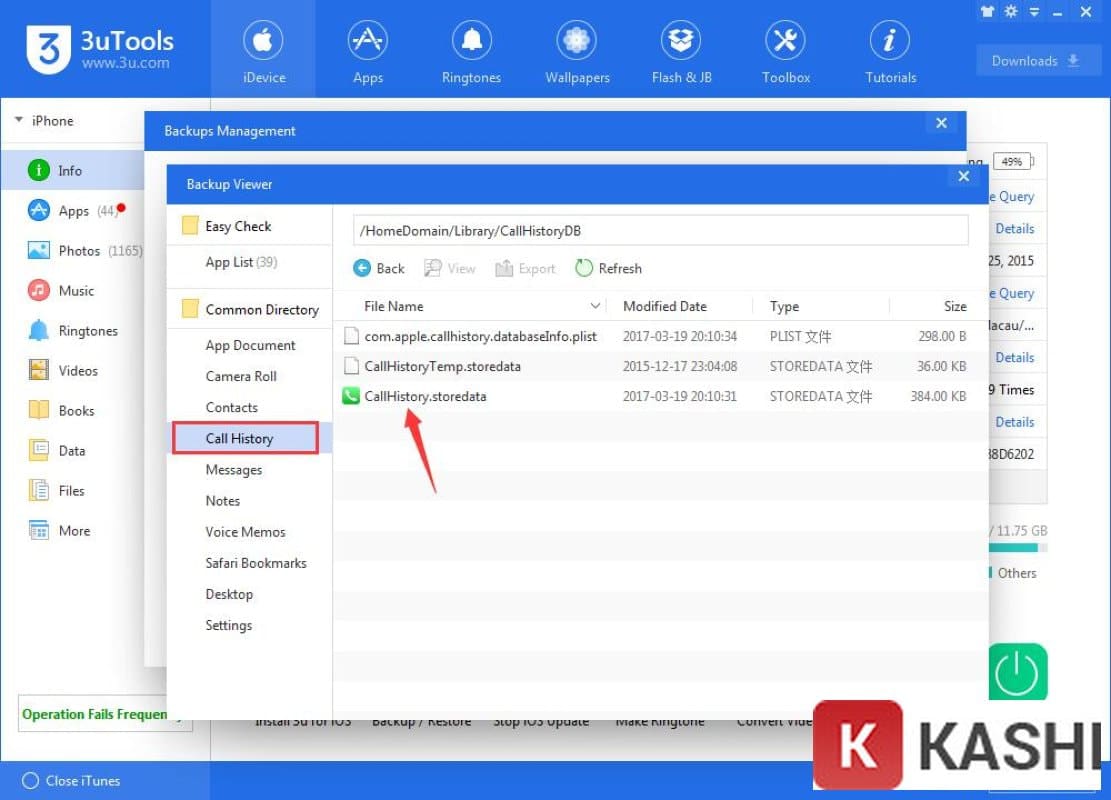Refresh the backup file list
This screenshot has height=800, width=1111.
608,268
